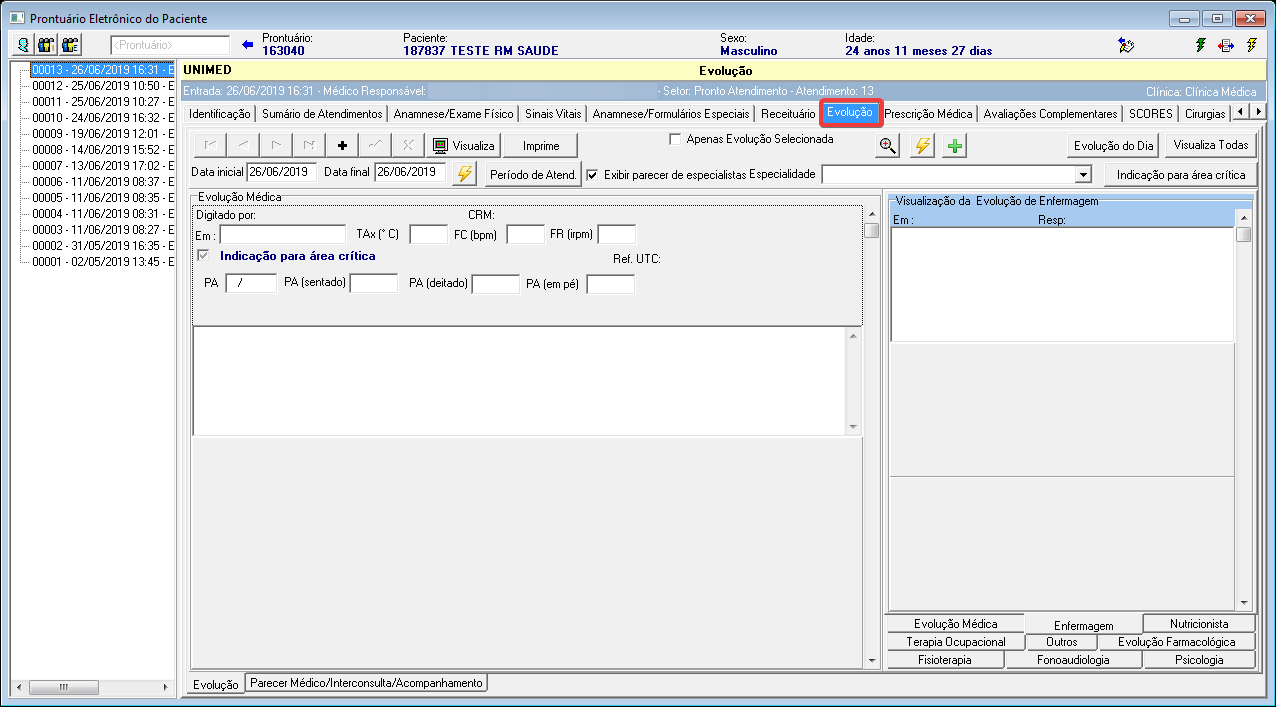Click the horizontal scrollbar under the attendance list
This screenshot has width=1276, height=707.
pyautogui.click(x=93, y=688)
